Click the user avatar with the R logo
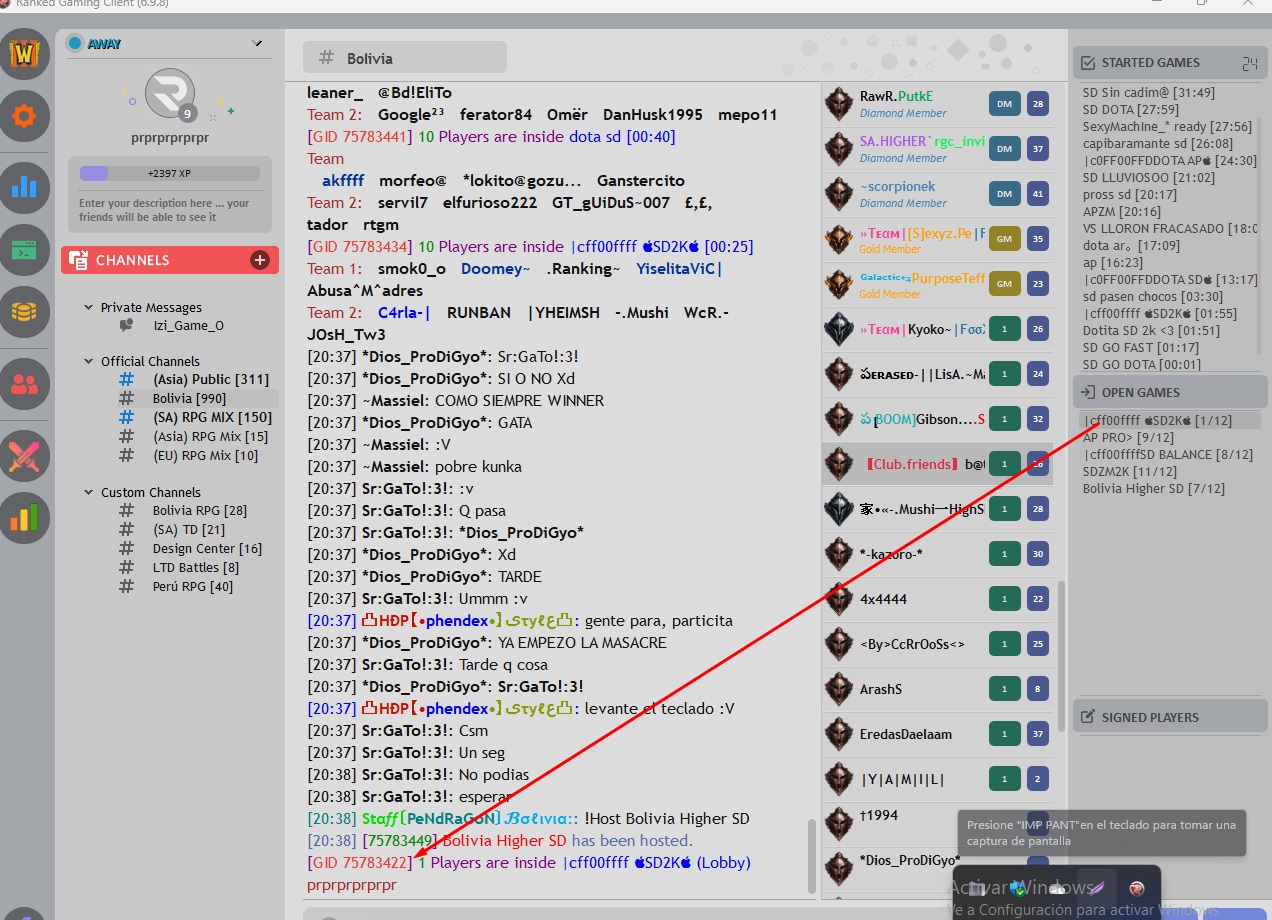This screenshot has height=920, width=1272. [x=170, y=95]
